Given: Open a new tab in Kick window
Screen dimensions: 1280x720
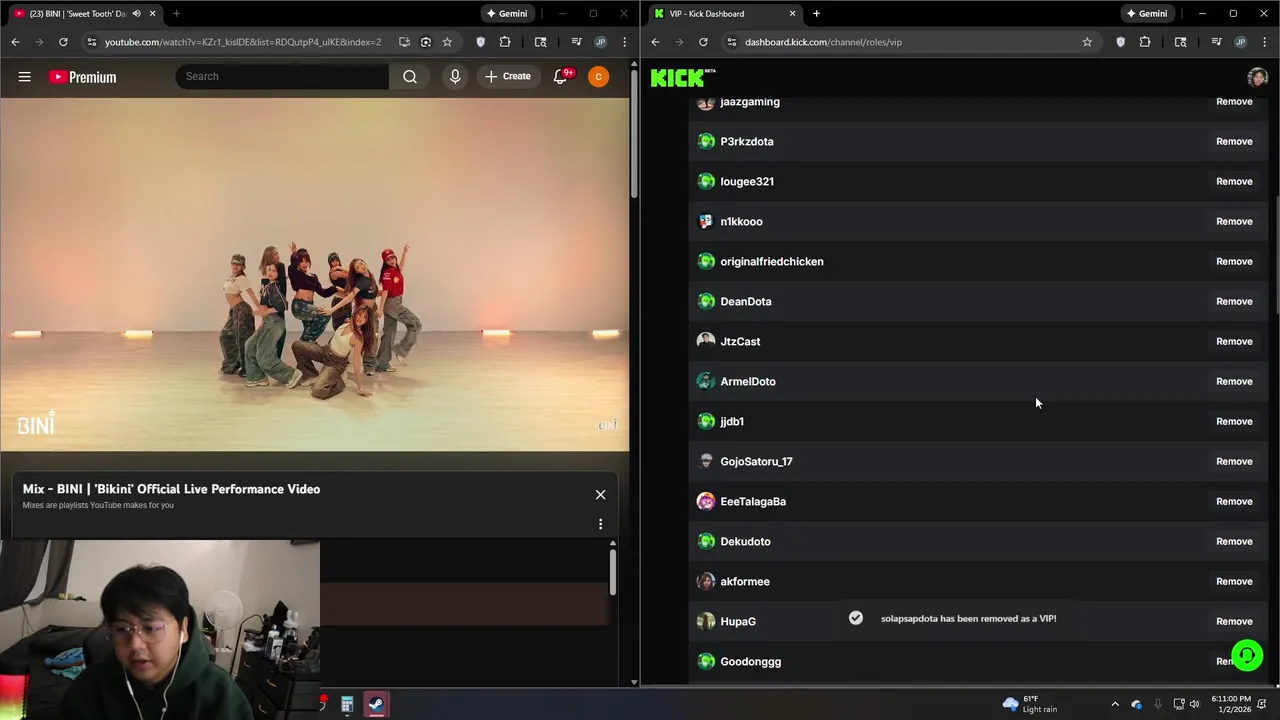Looking at the screenshot, I should [x=816, y=13].
